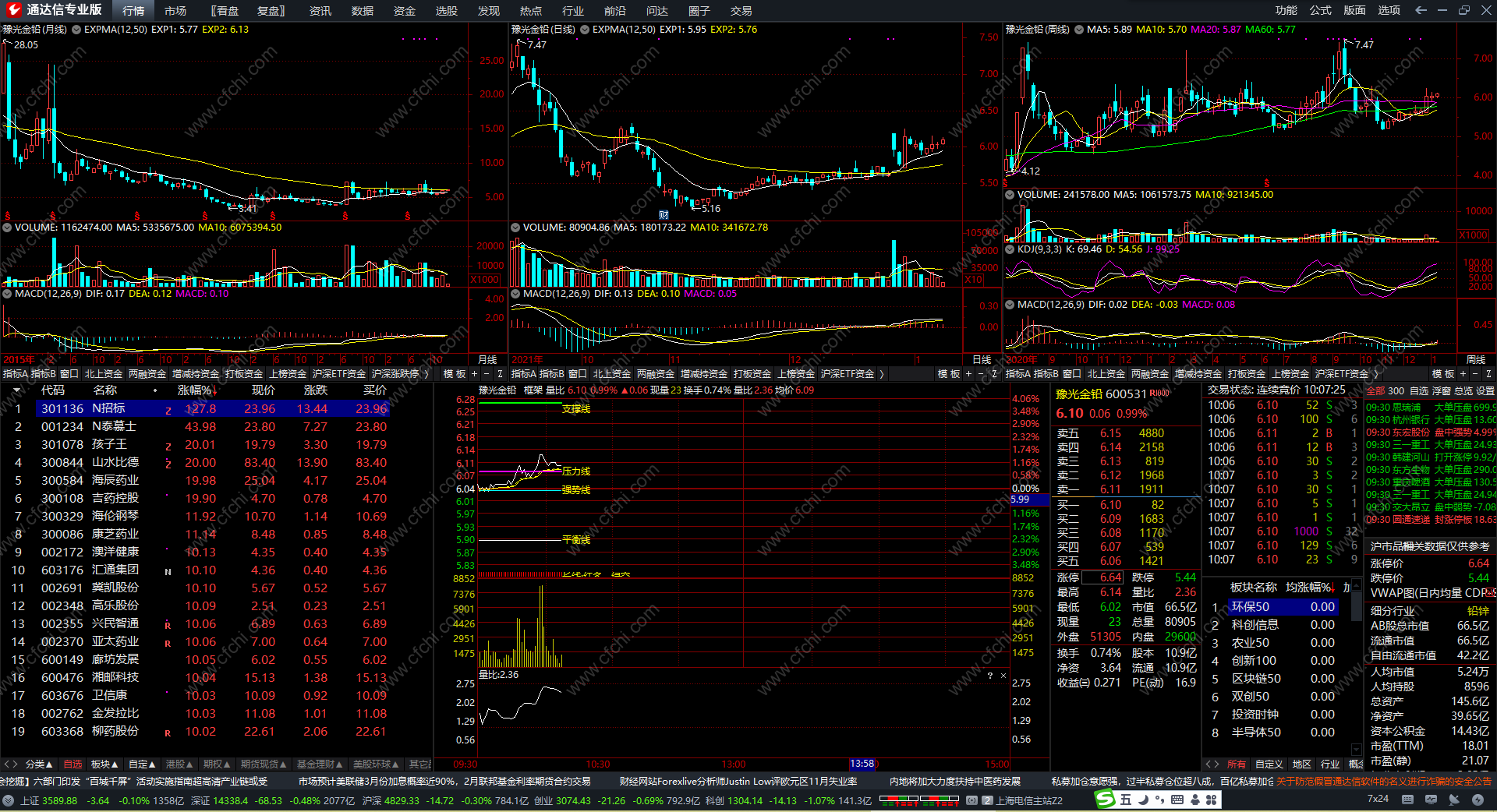
Task: Close the 量比 sub-panel with X
Action: click(x=1003, y=676)
